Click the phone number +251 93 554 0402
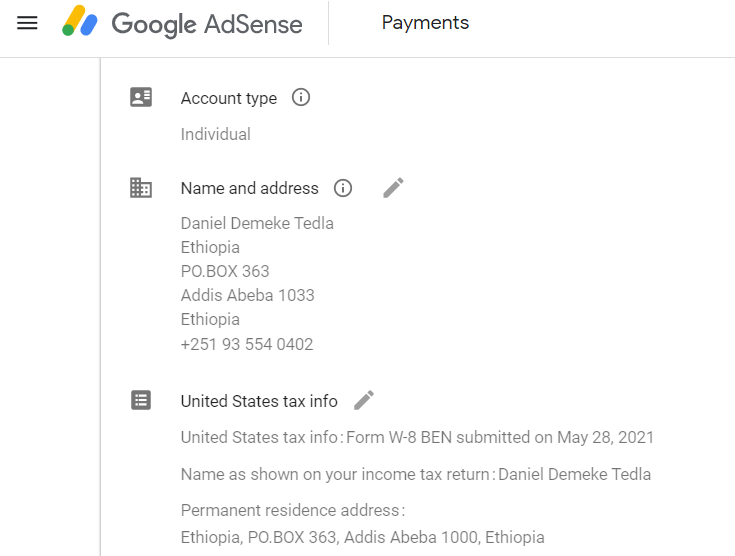735x556 pixels. pyautogui.click(x=247, y=344)
